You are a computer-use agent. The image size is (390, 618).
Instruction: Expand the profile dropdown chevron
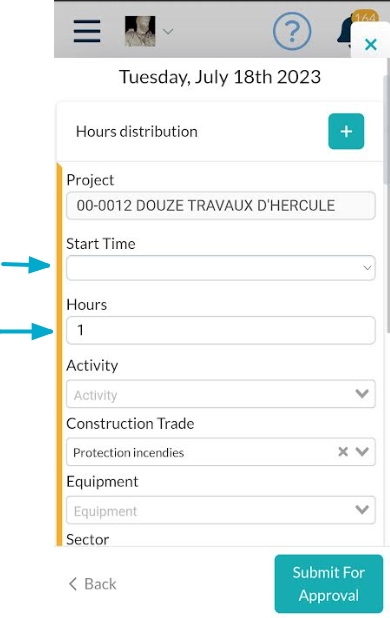click(x=168, y=31)
